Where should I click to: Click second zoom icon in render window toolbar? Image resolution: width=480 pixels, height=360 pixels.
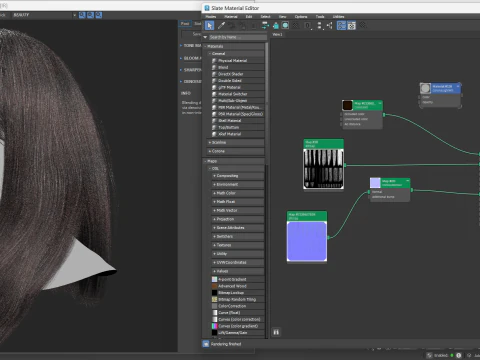click(x=90, y=15)
